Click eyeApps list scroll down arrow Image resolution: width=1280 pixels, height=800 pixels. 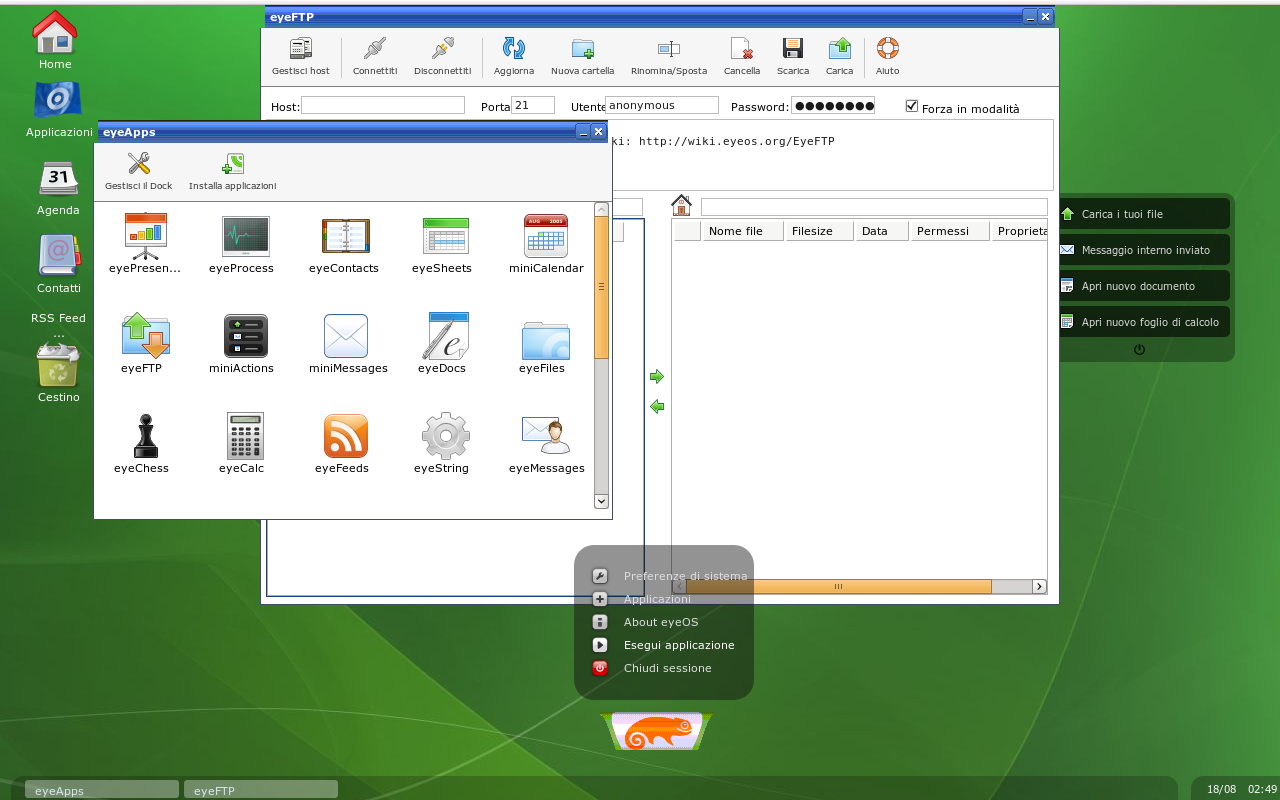(601, 501)
